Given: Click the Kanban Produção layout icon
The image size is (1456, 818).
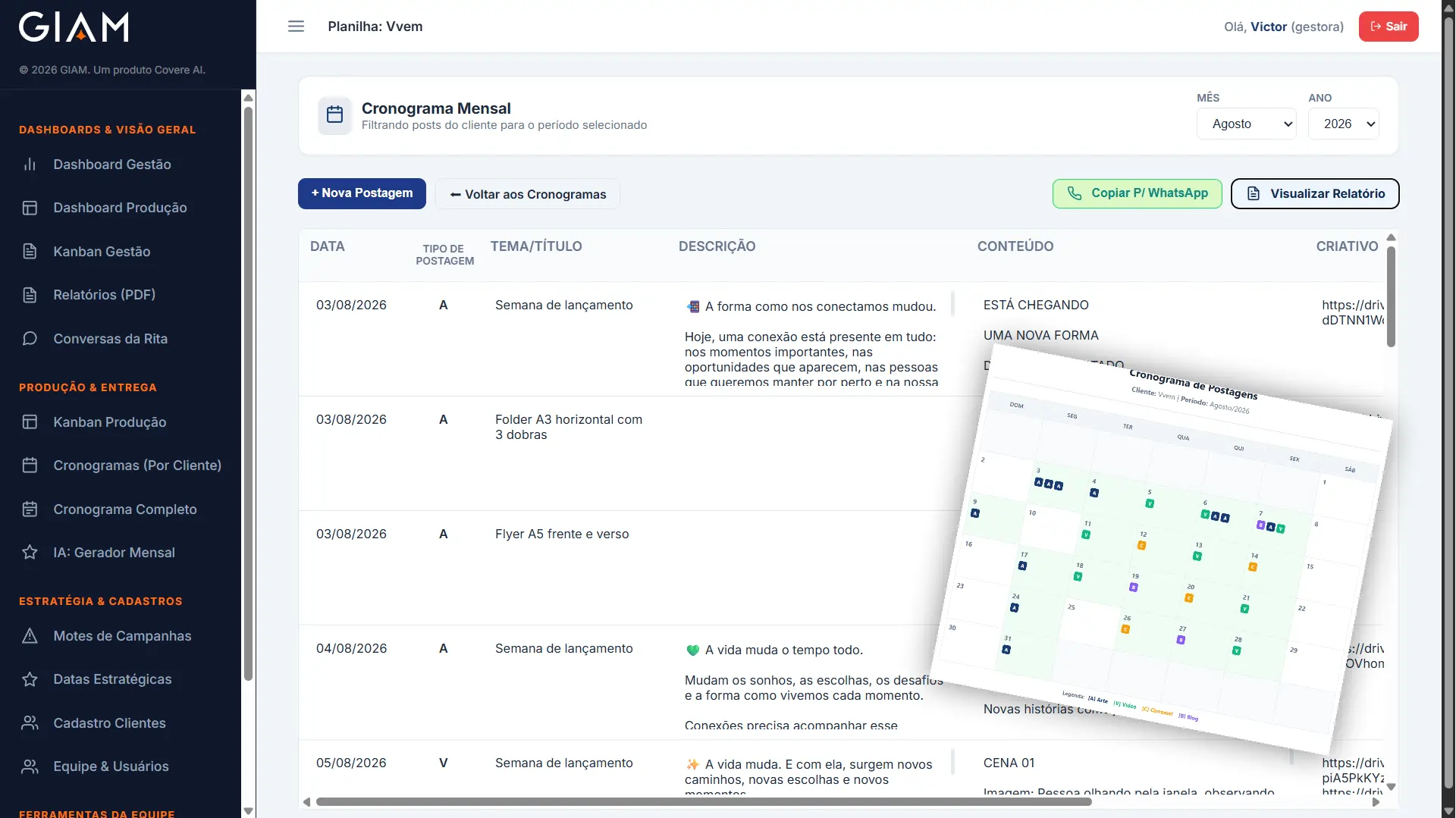Looking at the screenshot, I should [30, 422].
